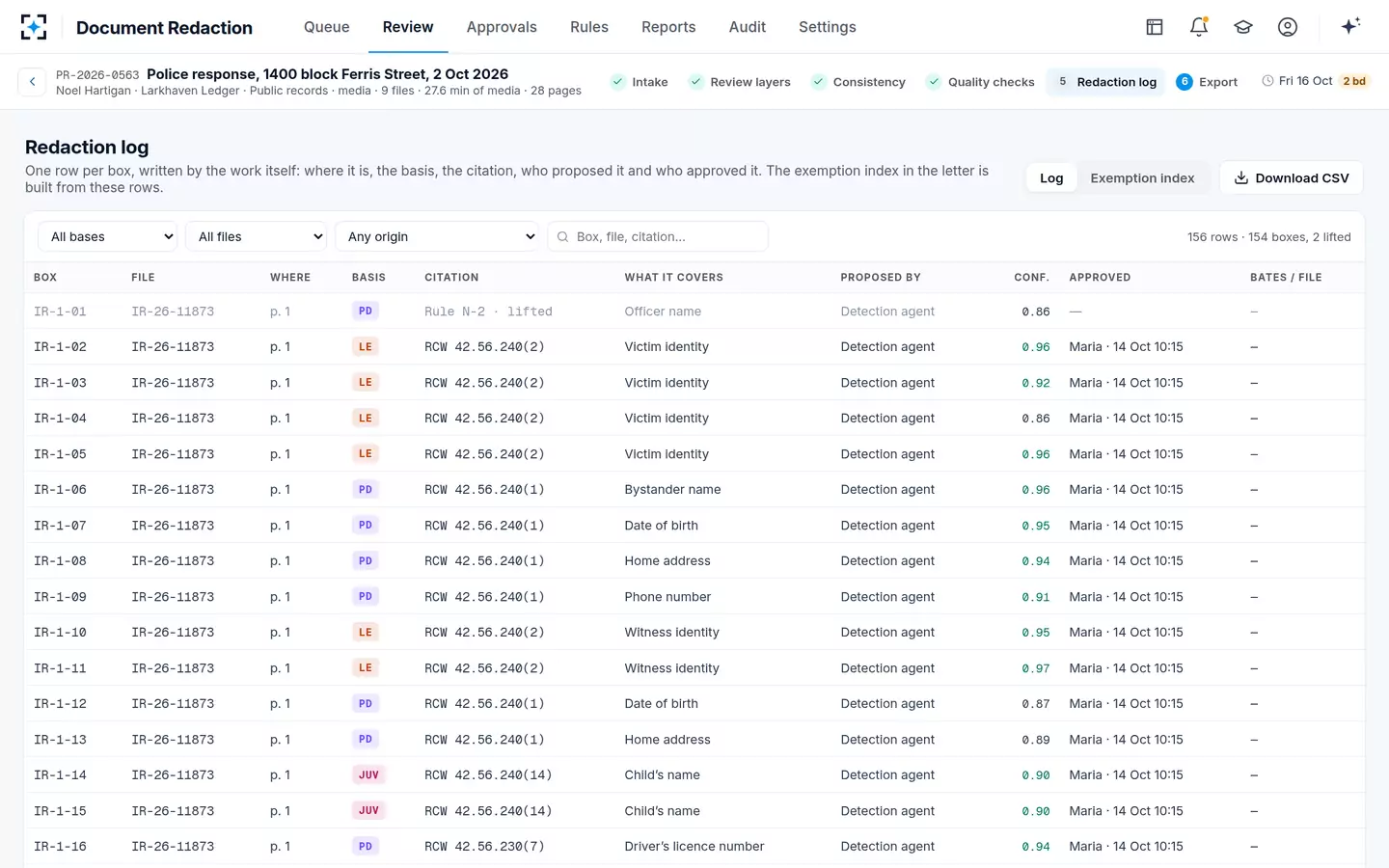Viewport: 1389px width, 868px height.
Task: Select box ID IR-1-07
Action: (x=60, y=526)
